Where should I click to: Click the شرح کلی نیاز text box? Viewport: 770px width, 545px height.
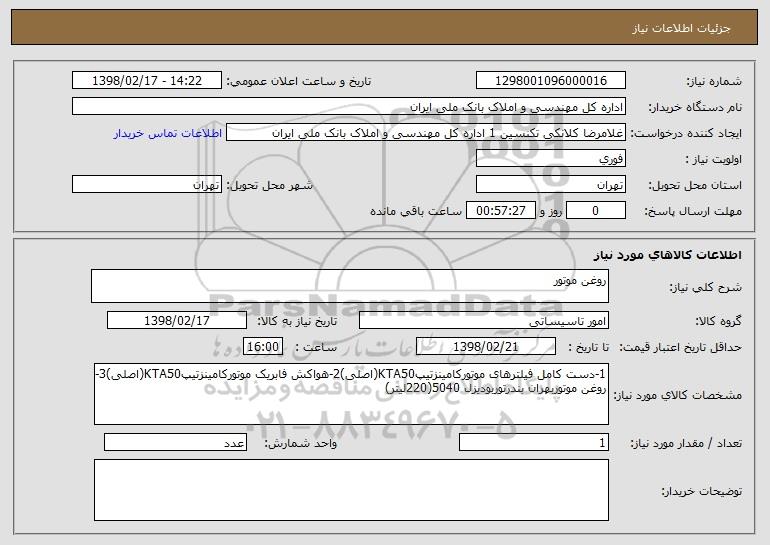(x=350, y=286)
